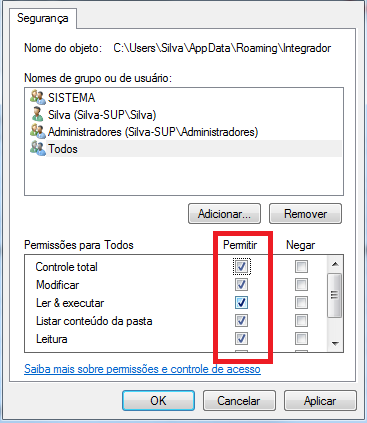This screenshot has width=367, height=423.
Task: Select the SISTEMA group icon
Action: coord(37,97)
